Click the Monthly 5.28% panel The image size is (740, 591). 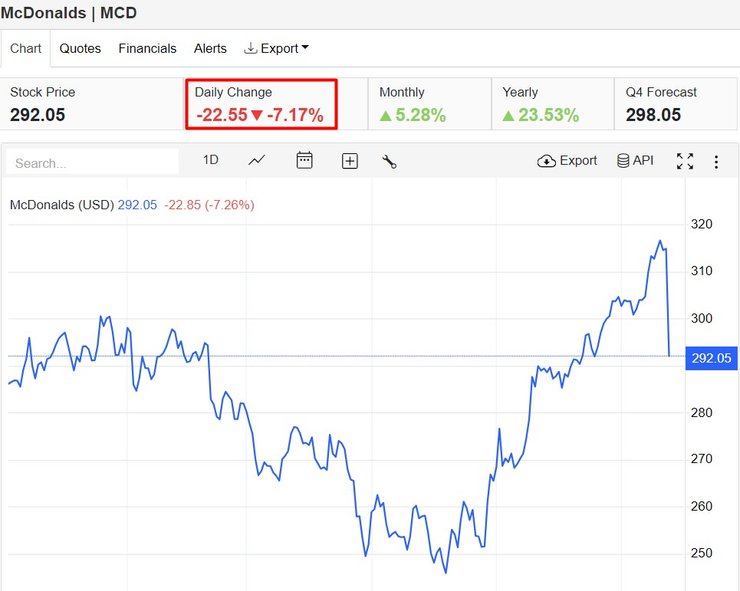tap(430, 104)
